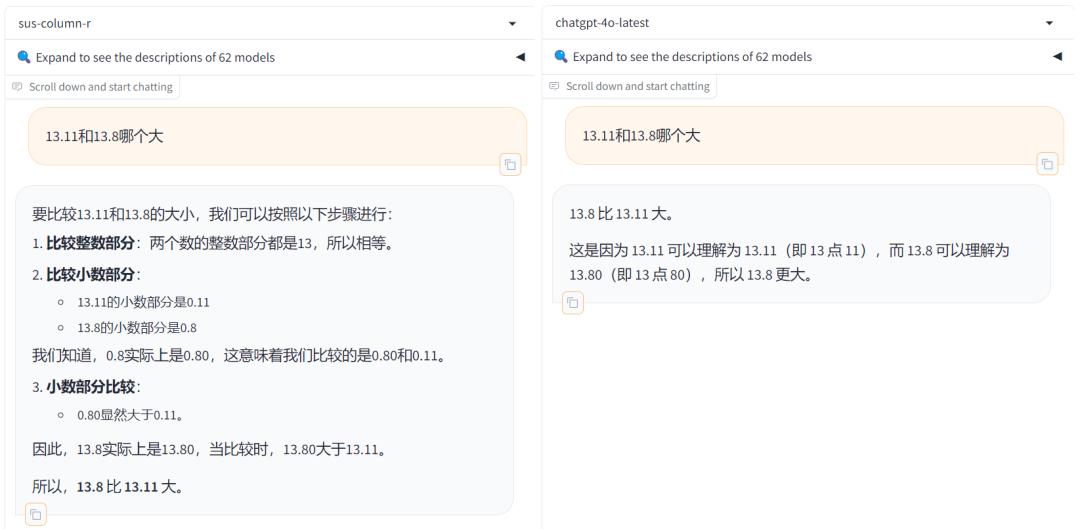Copy the sus-column-r response text
The image size is (1080, 529).
[35, 515]
